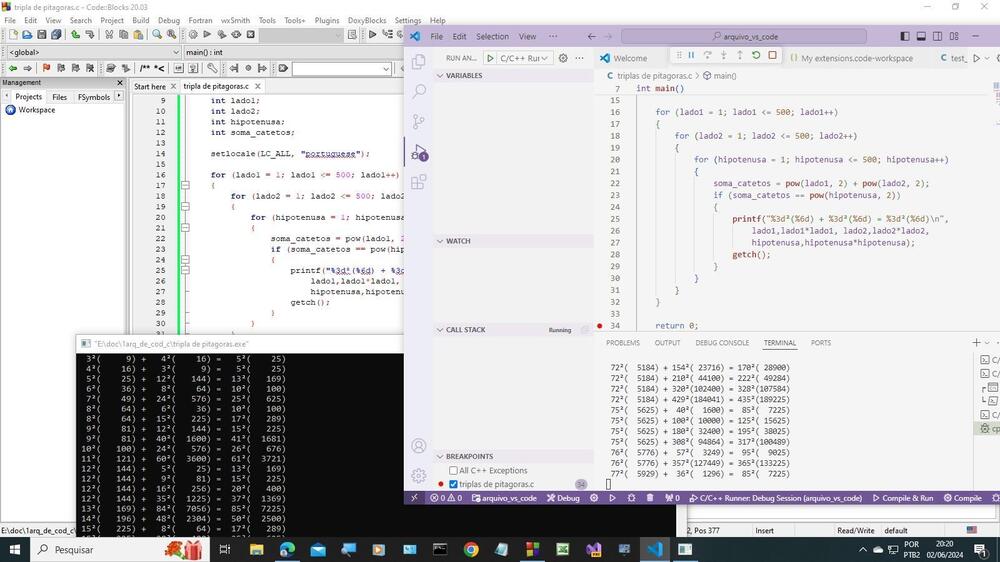Pause debugging in the debug toolbar

(x=691, y=56)
